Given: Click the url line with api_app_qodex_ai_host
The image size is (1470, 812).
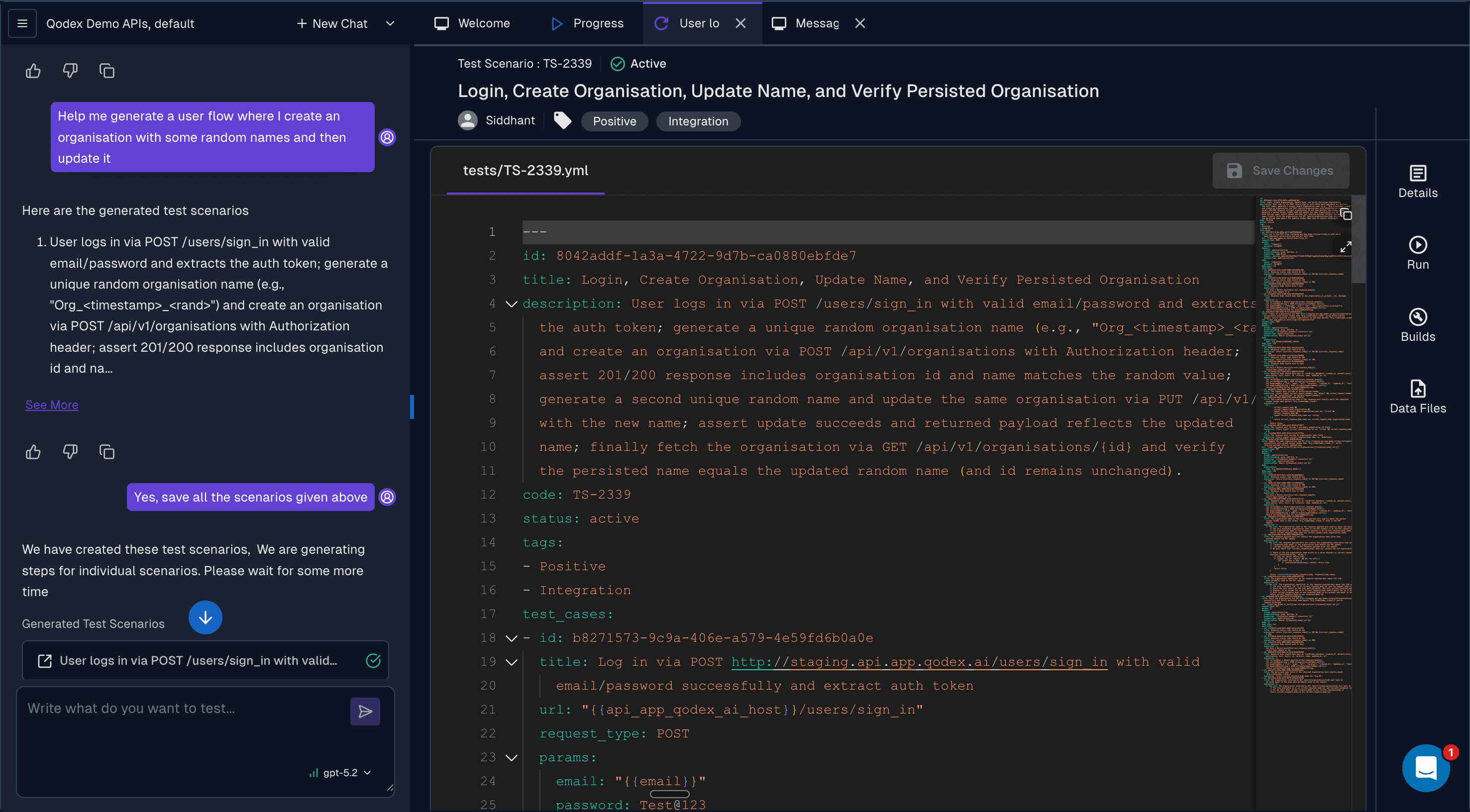Looking at the screenshot, I should (x=731, y=710).
